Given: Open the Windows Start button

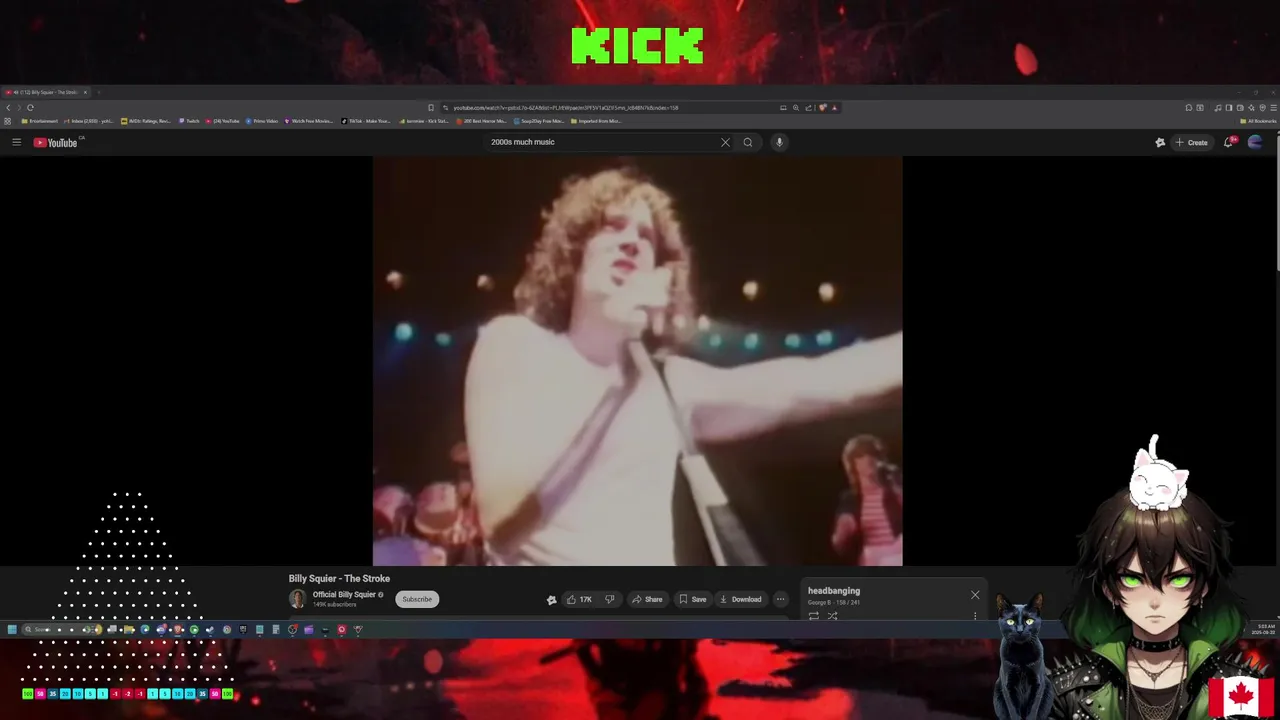Looking at the screenshot, I should [12, 630].
